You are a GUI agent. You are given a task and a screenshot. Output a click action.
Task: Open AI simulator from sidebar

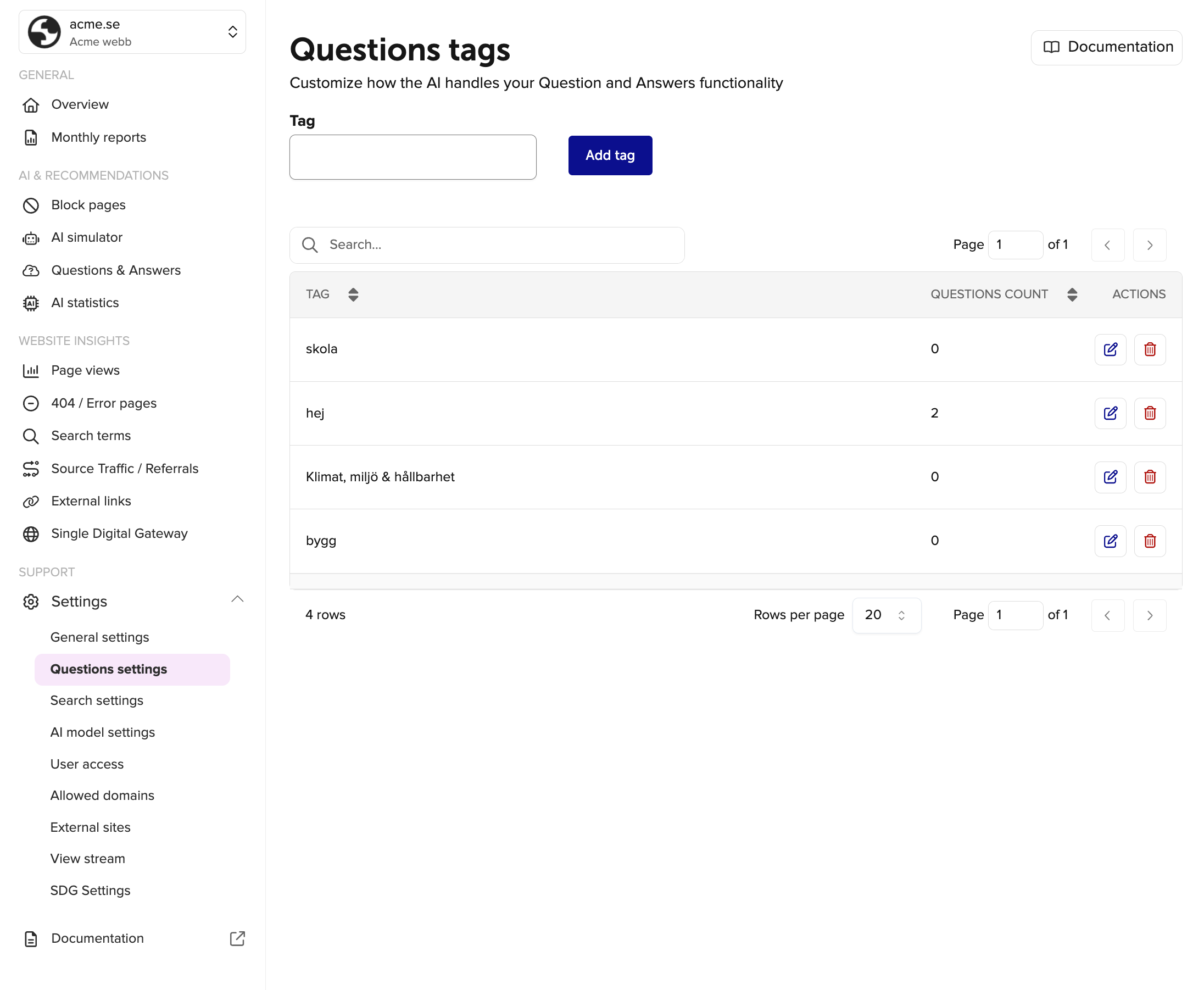click(x=87, y=237)
